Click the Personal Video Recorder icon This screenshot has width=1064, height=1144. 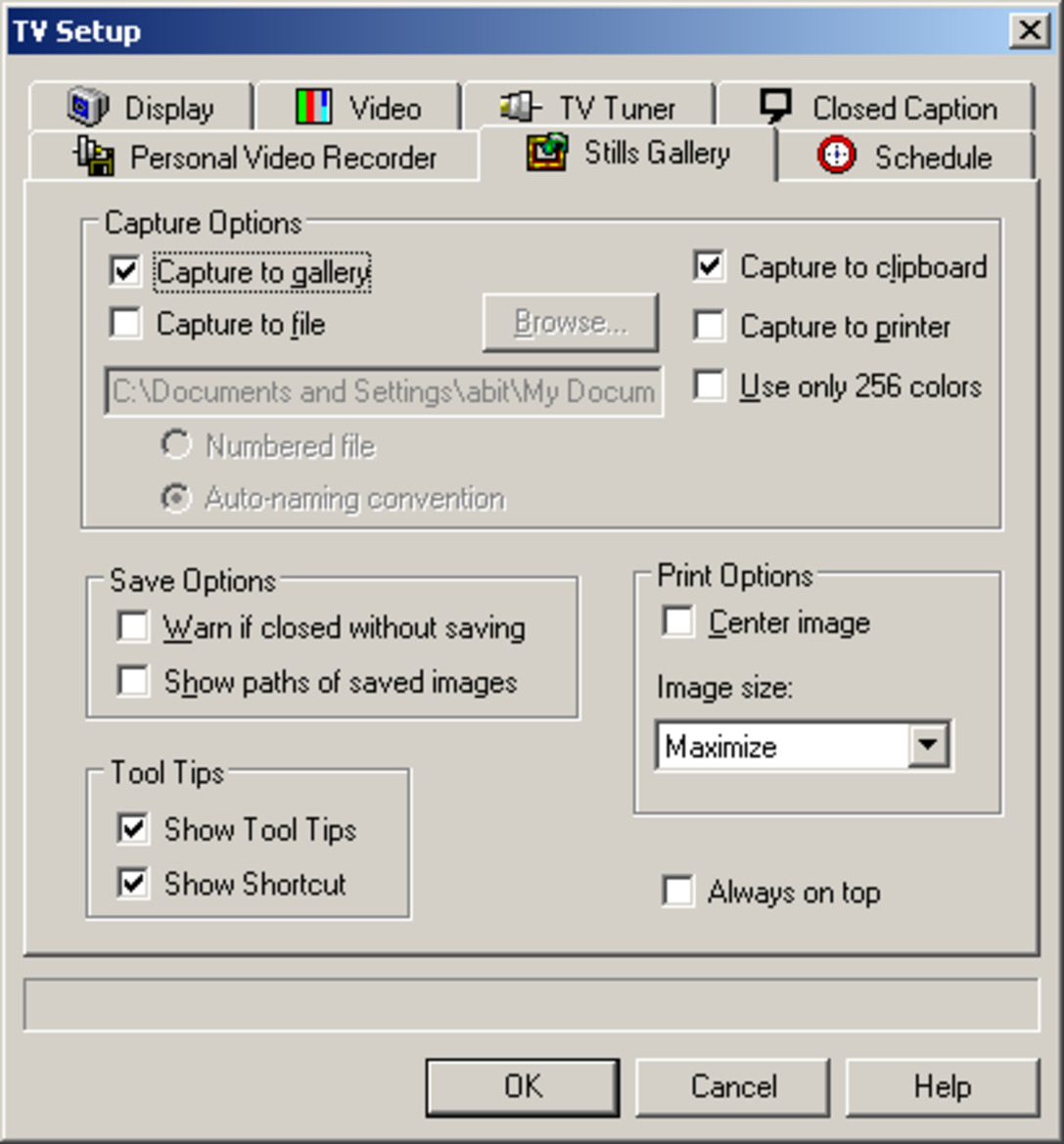coord(94,157)
